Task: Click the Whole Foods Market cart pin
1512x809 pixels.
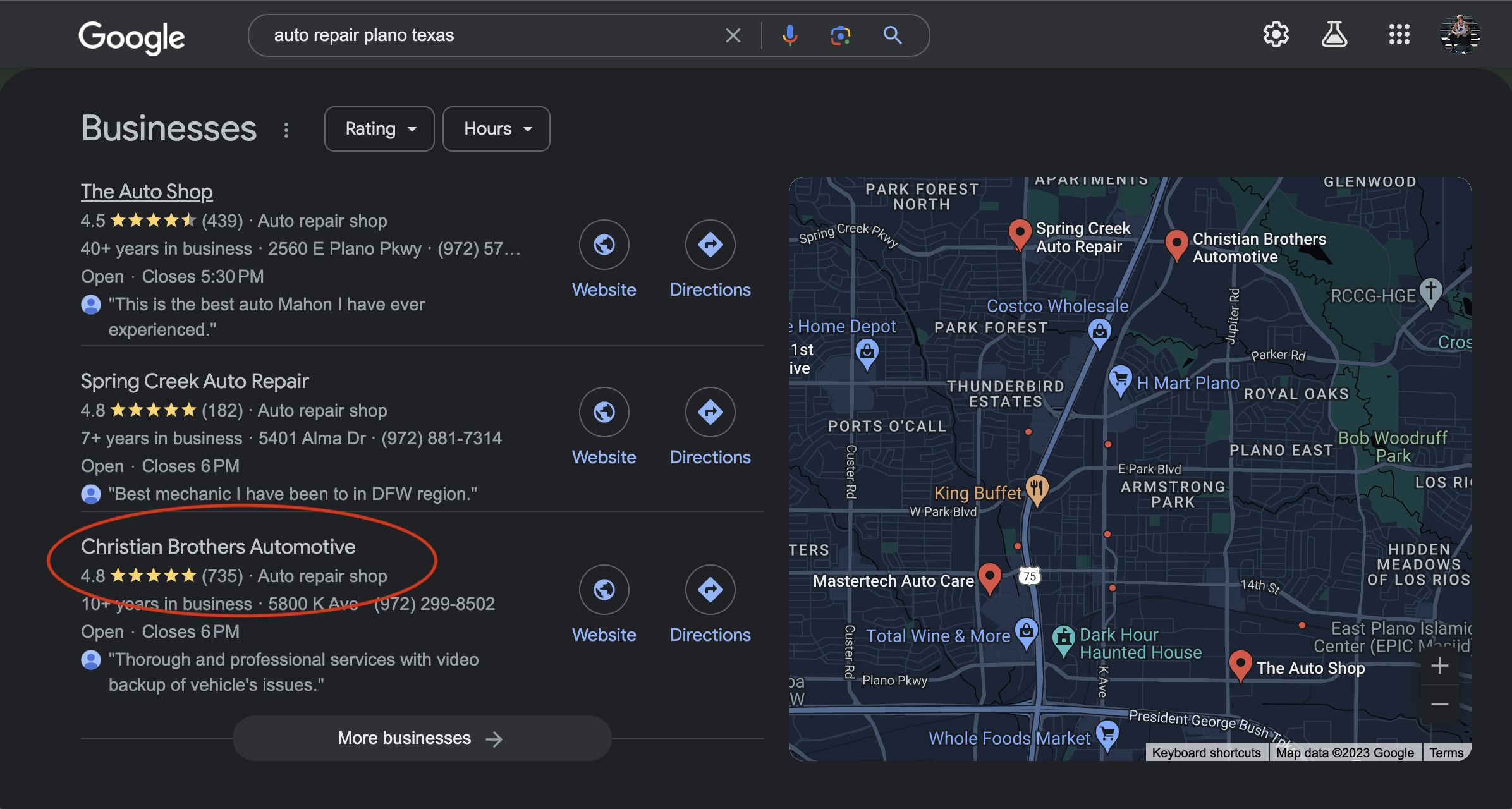Action: pyautogui.click(x=1107, y=736)
